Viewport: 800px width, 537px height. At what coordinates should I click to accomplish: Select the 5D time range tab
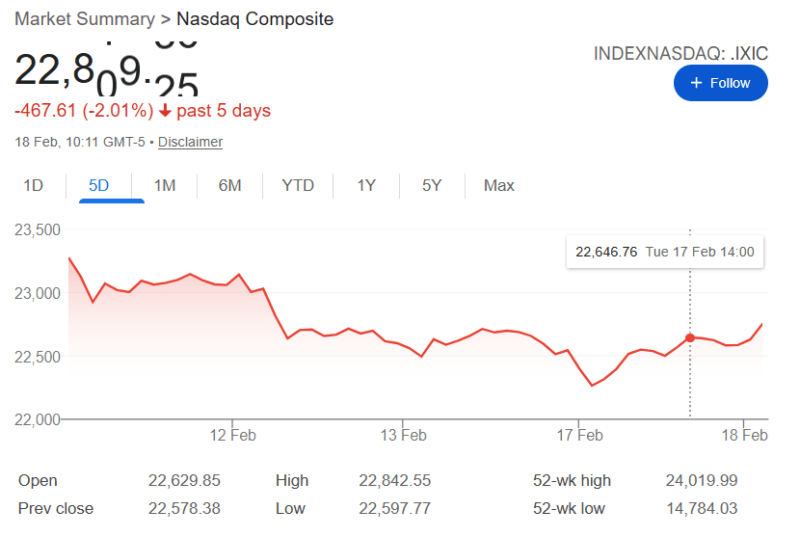pos(99,185)
